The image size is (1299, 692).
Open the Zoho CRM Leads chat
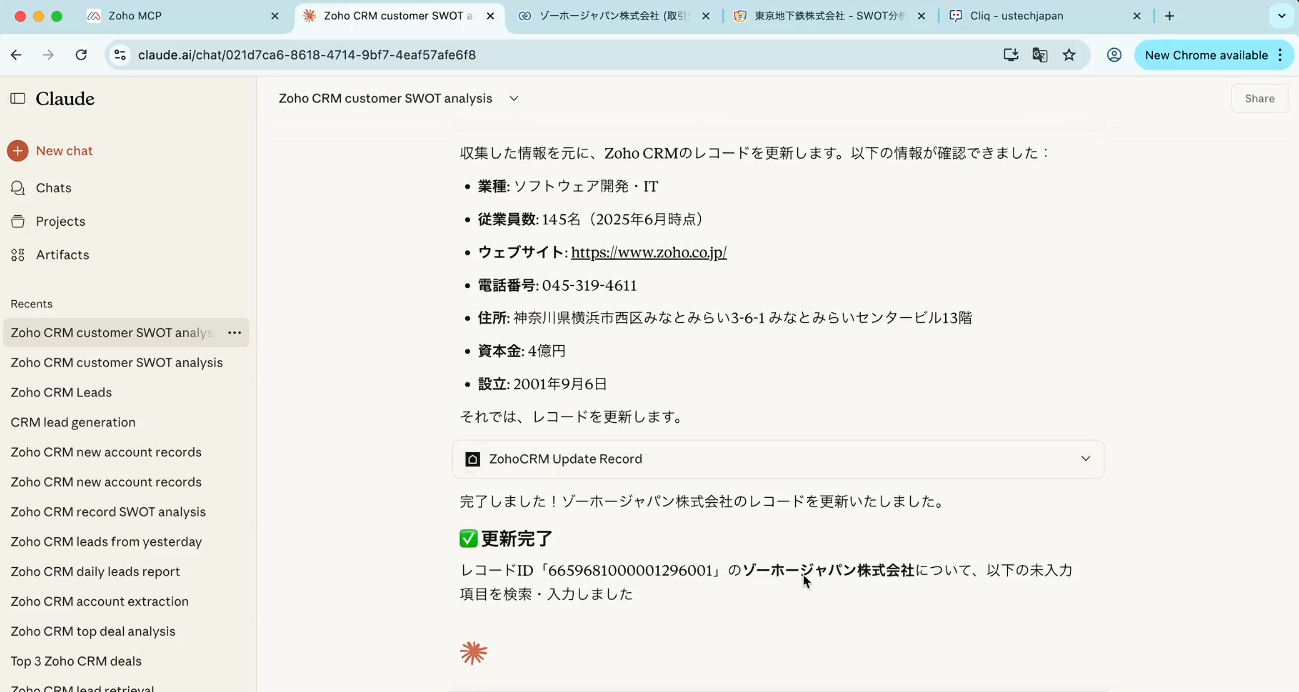point(61,392)
